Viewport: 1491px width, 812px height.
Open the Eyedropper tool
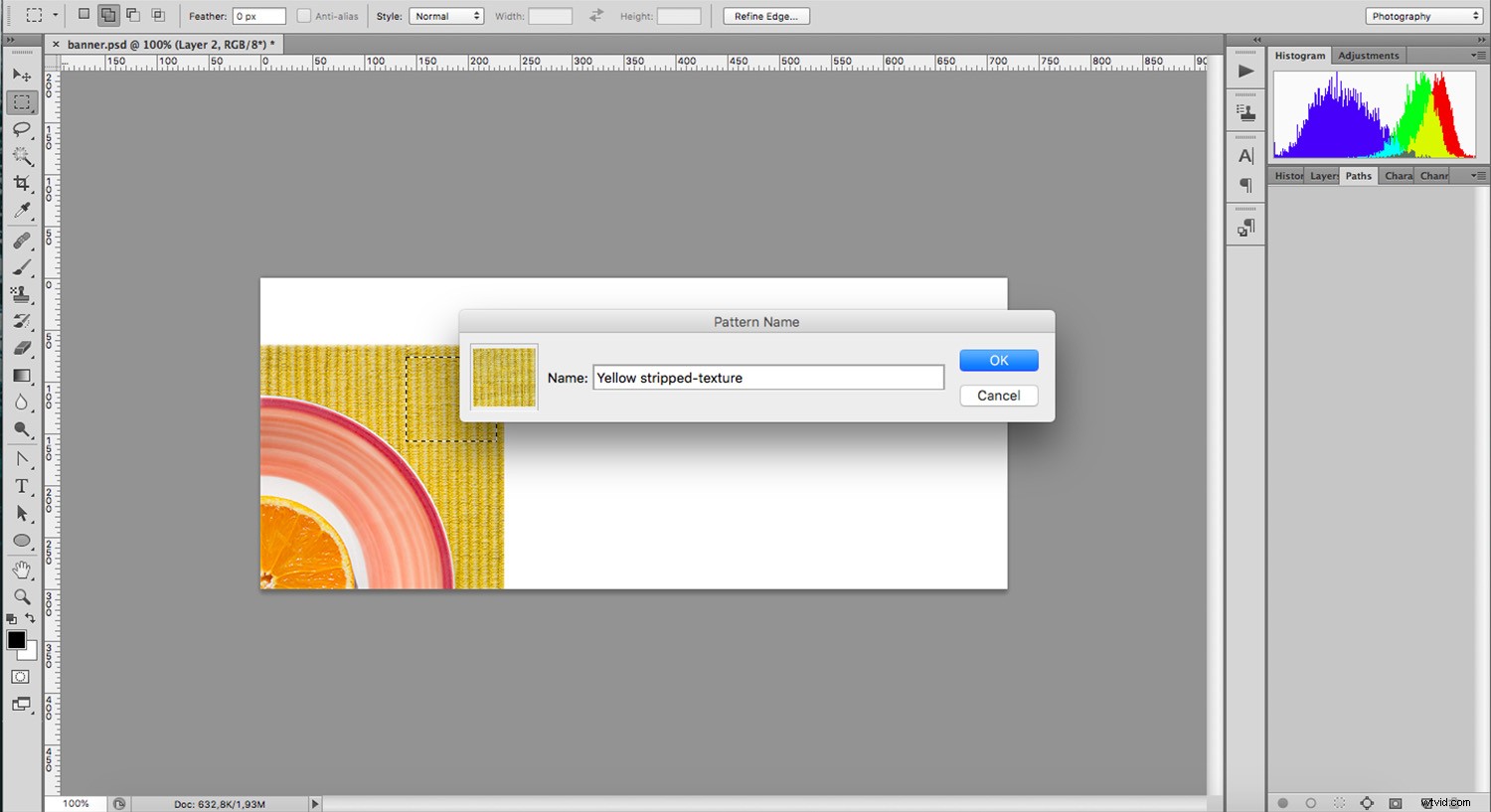[x=22, y=211]
